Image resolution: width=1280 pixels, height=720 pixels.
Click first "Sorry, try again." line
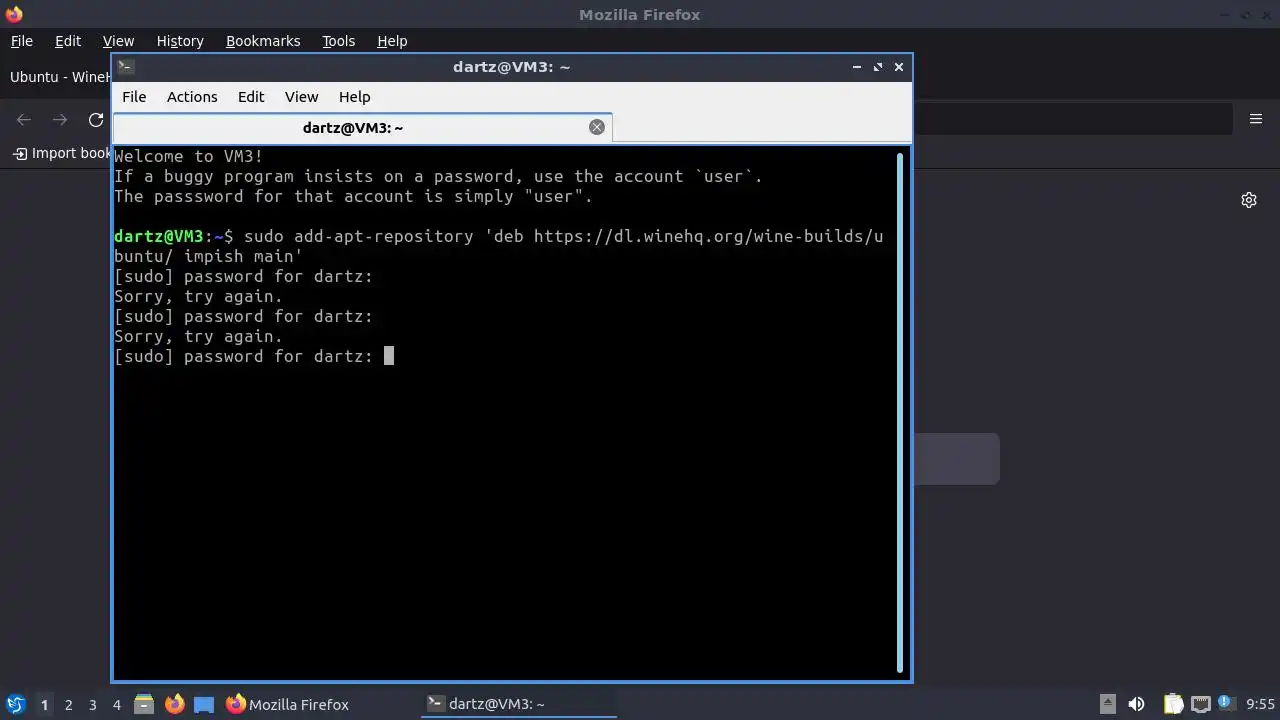[x=199, y=296]
